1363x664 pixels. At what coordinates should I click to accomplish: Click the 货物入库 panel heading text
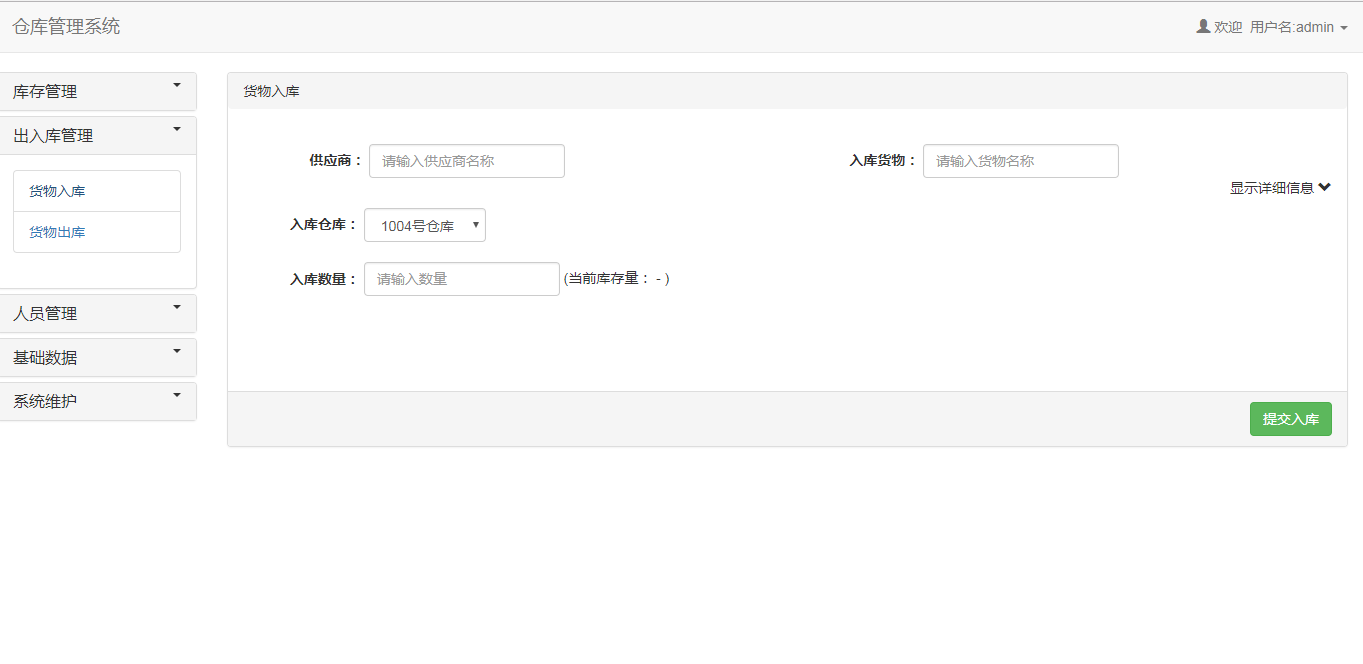point(272,91)
